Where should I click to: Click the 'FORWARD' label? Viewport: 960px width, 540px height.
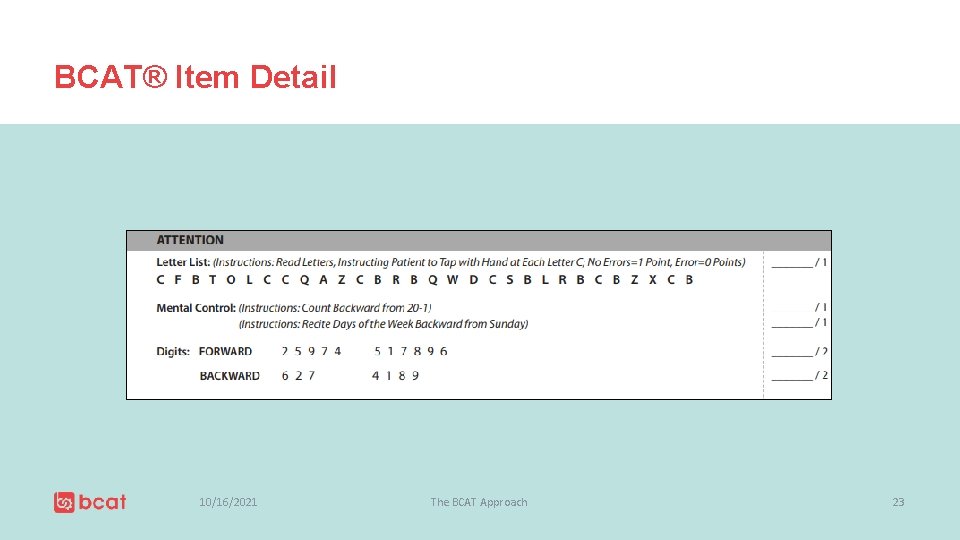coord(225,351)
